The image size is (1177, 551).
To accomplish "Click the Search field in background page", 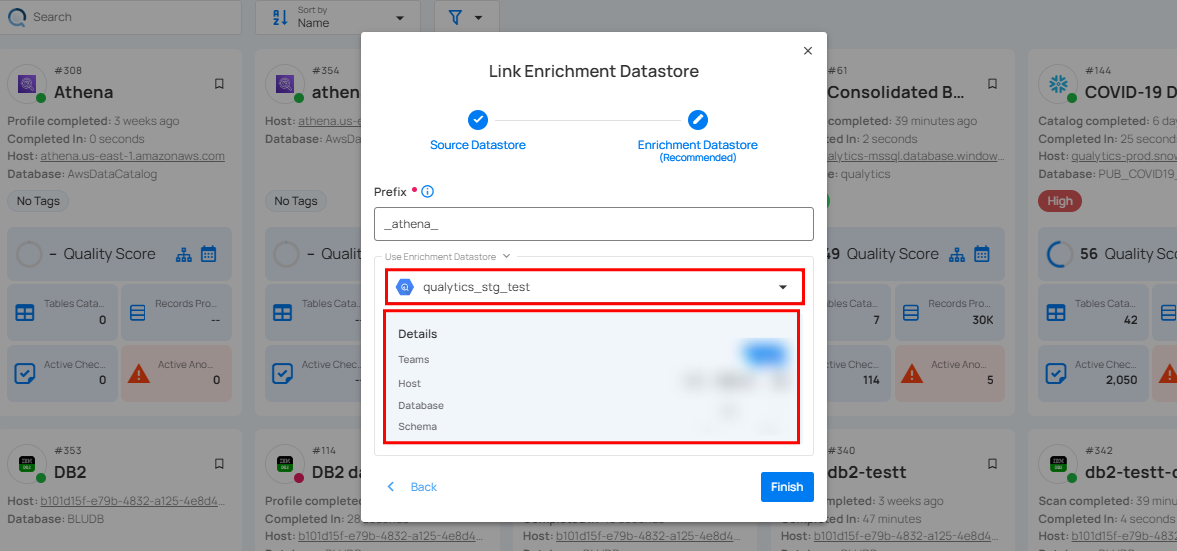I will (121, 17).
